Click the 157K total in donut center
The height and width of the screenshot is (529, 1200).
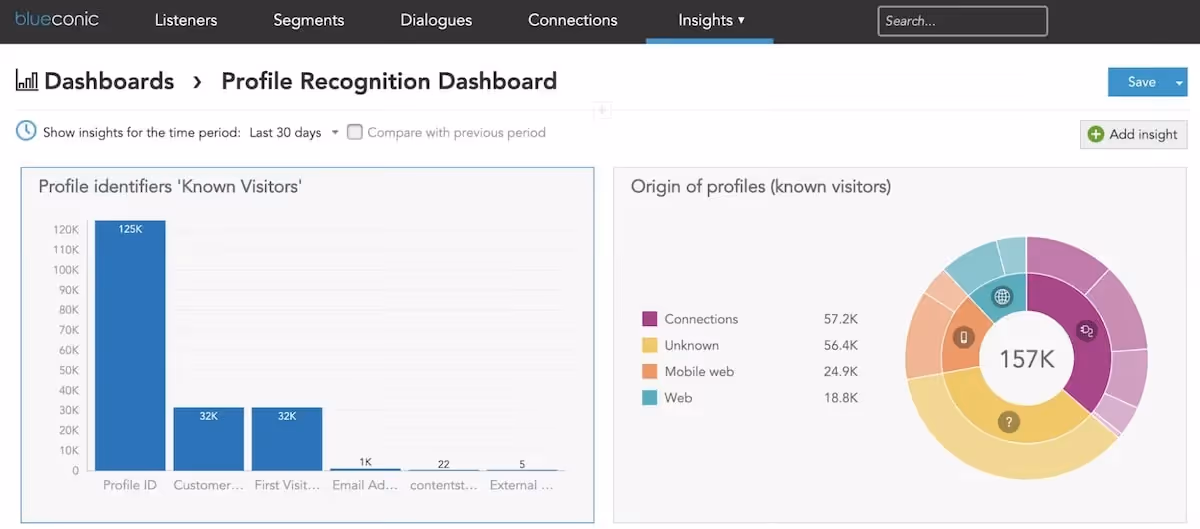tap(1027, 359)
